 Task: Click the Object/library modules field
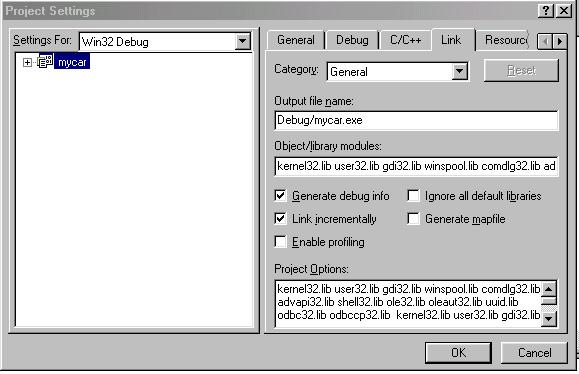pyautogui.click(x=417, y=166)
